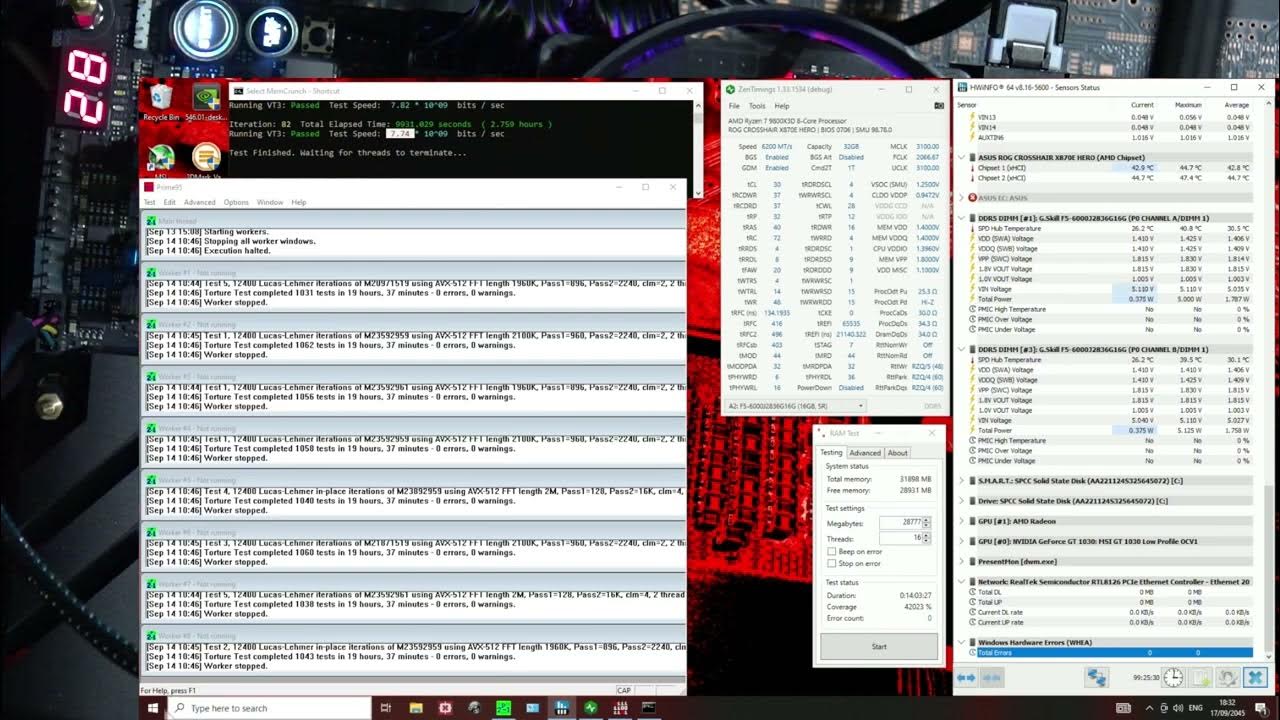Click the Megabytes spinner arrows
The image size is (1280, 720).
pyautogui.click(x=926, y=523)
